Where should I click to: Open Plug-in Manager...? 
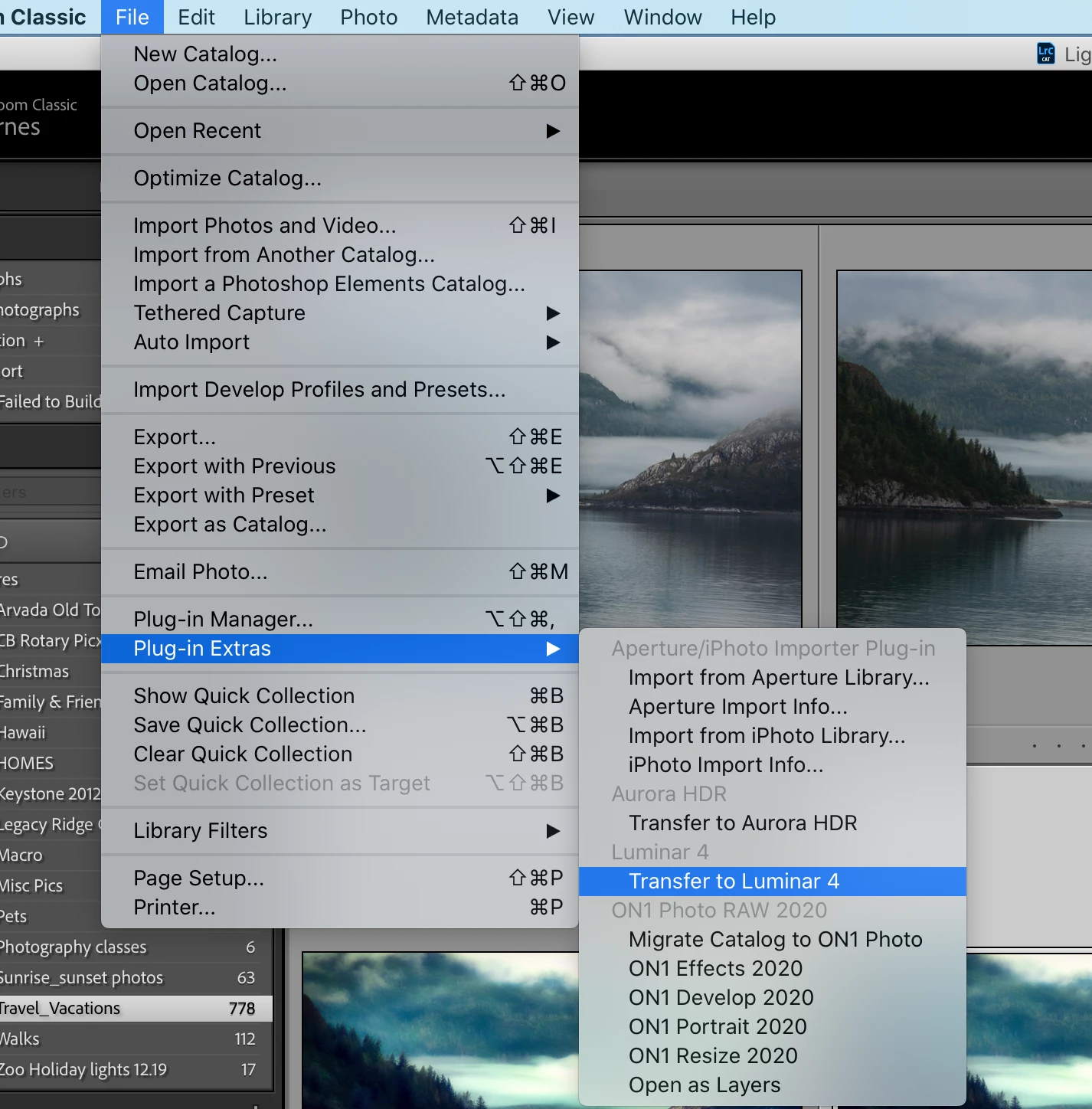click(340, 619)
